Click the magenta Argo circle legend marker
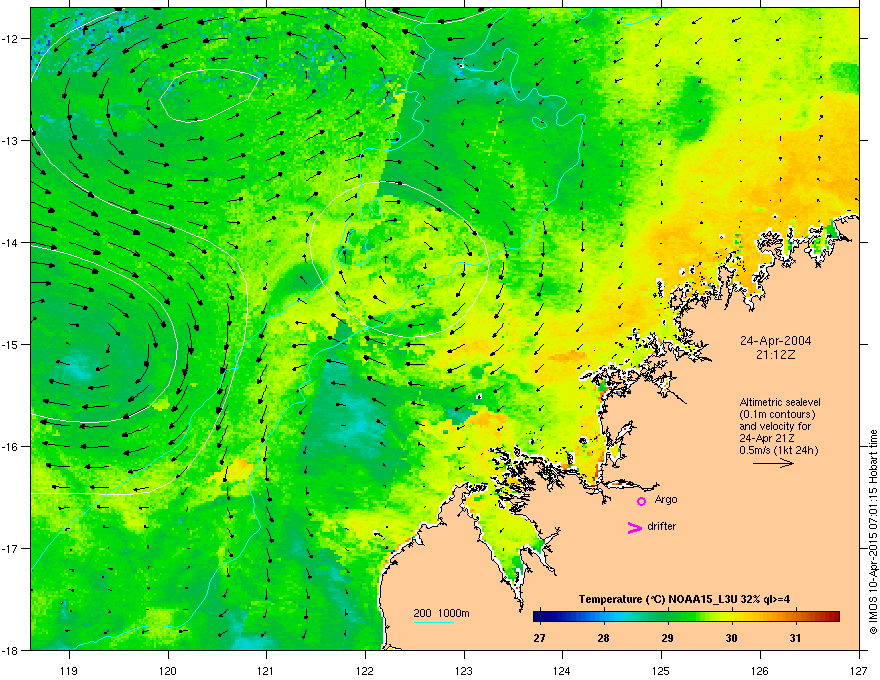 coord(641,501)
